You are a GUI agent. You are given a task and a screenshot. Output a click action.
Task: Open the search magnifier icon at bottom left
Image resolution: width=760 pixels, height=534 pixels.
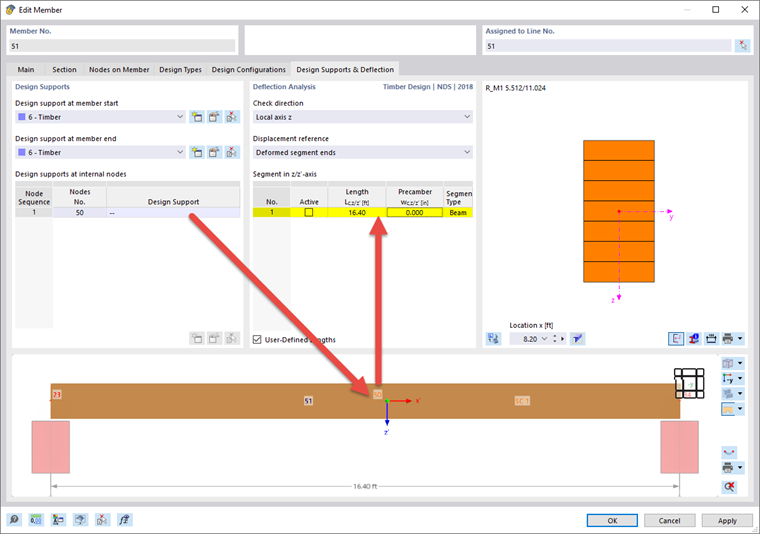click(14, 520)
